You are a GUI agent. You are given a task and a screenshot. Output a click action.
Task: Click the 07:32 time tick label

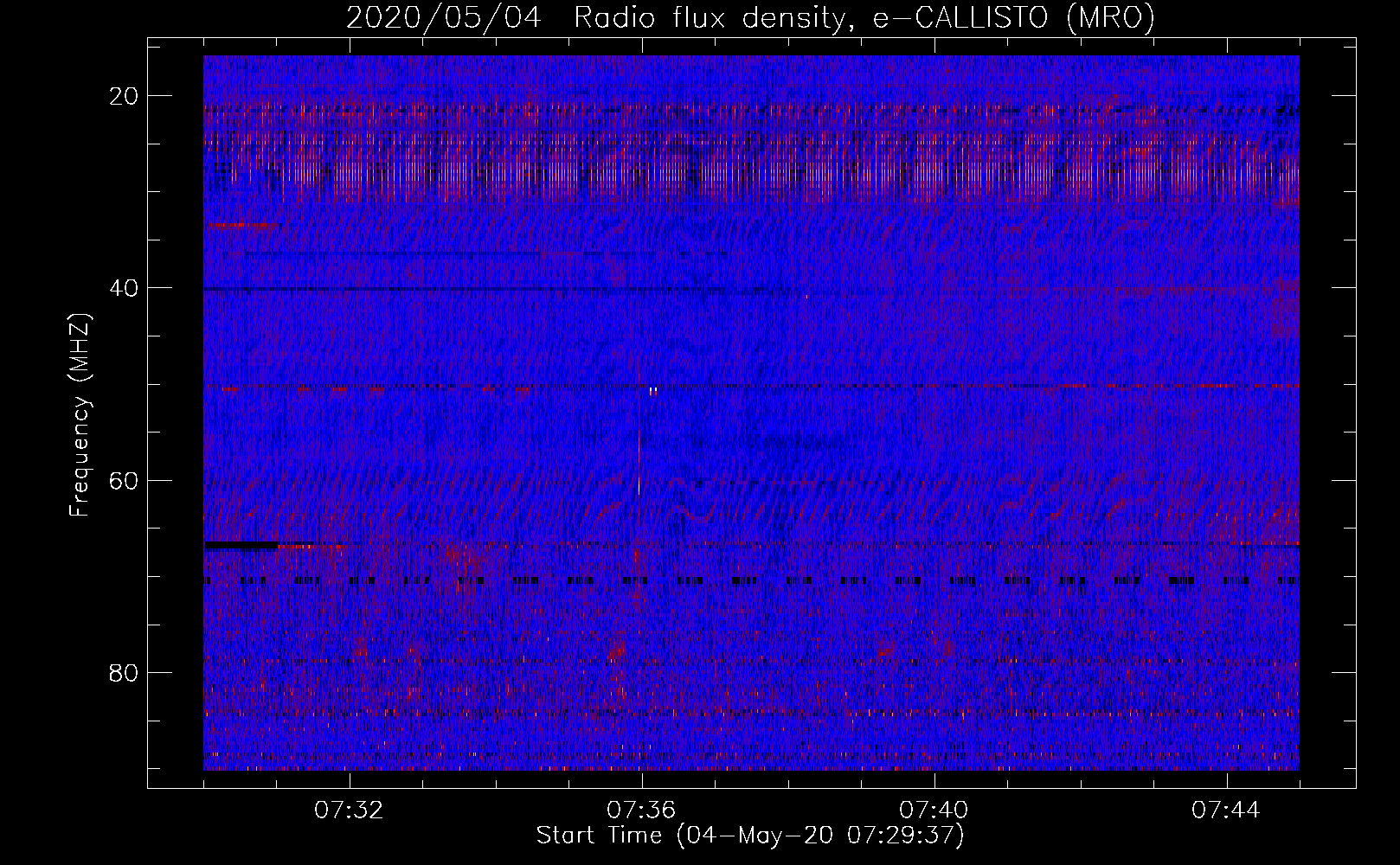349,811
